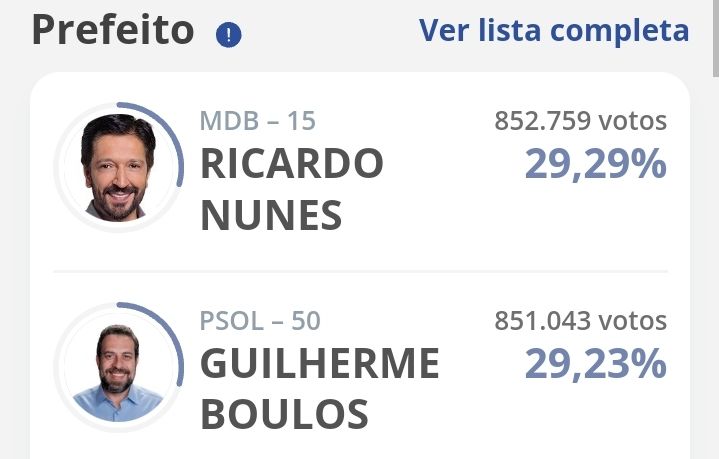Image resolution: width=719 pixels, height=459 pixels.
Task: Click the progress ring around Nunes's photo
Action: (180, 150)
